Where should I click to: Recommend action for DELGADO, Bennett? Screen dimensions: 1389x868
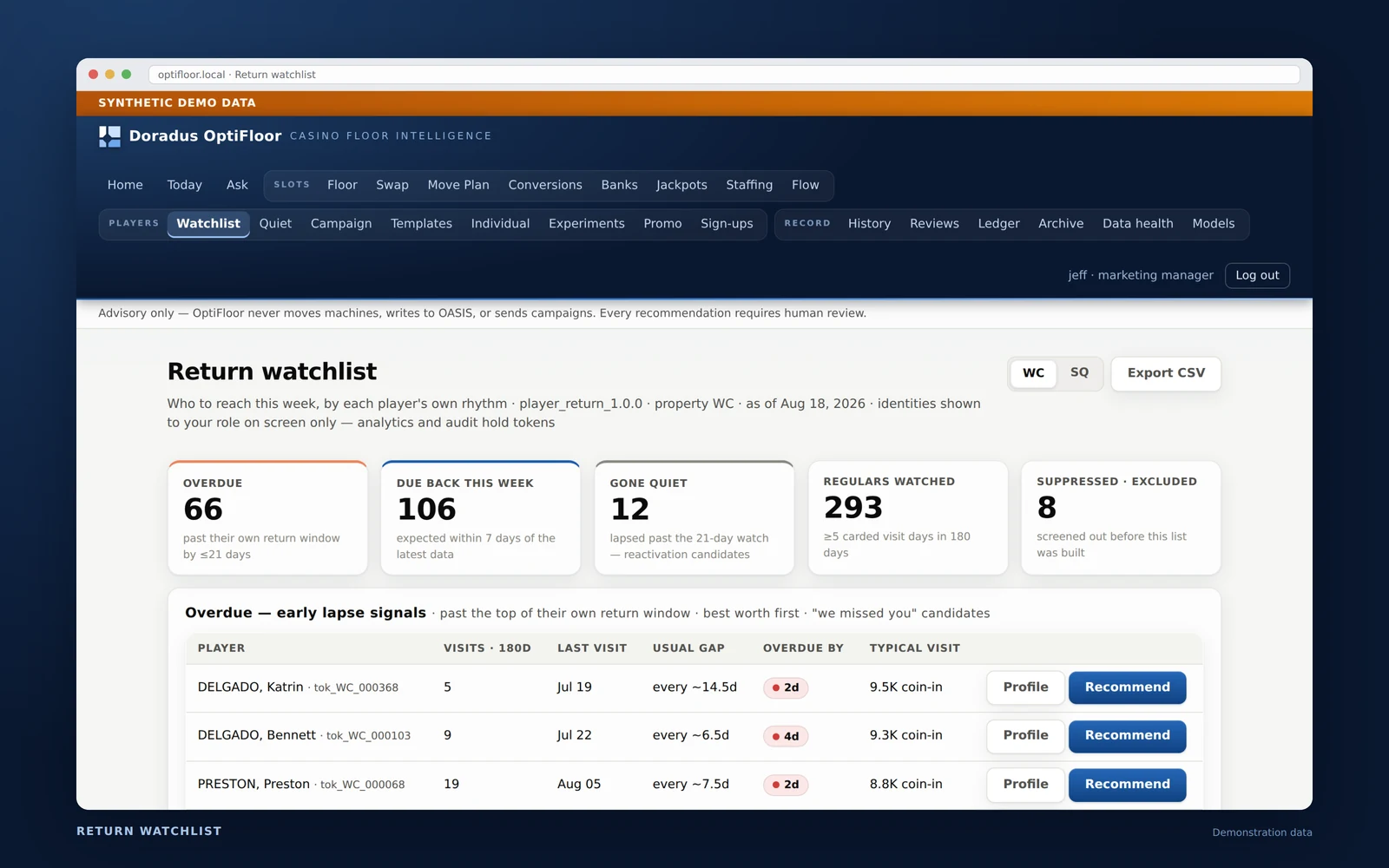pos(1127,736)
